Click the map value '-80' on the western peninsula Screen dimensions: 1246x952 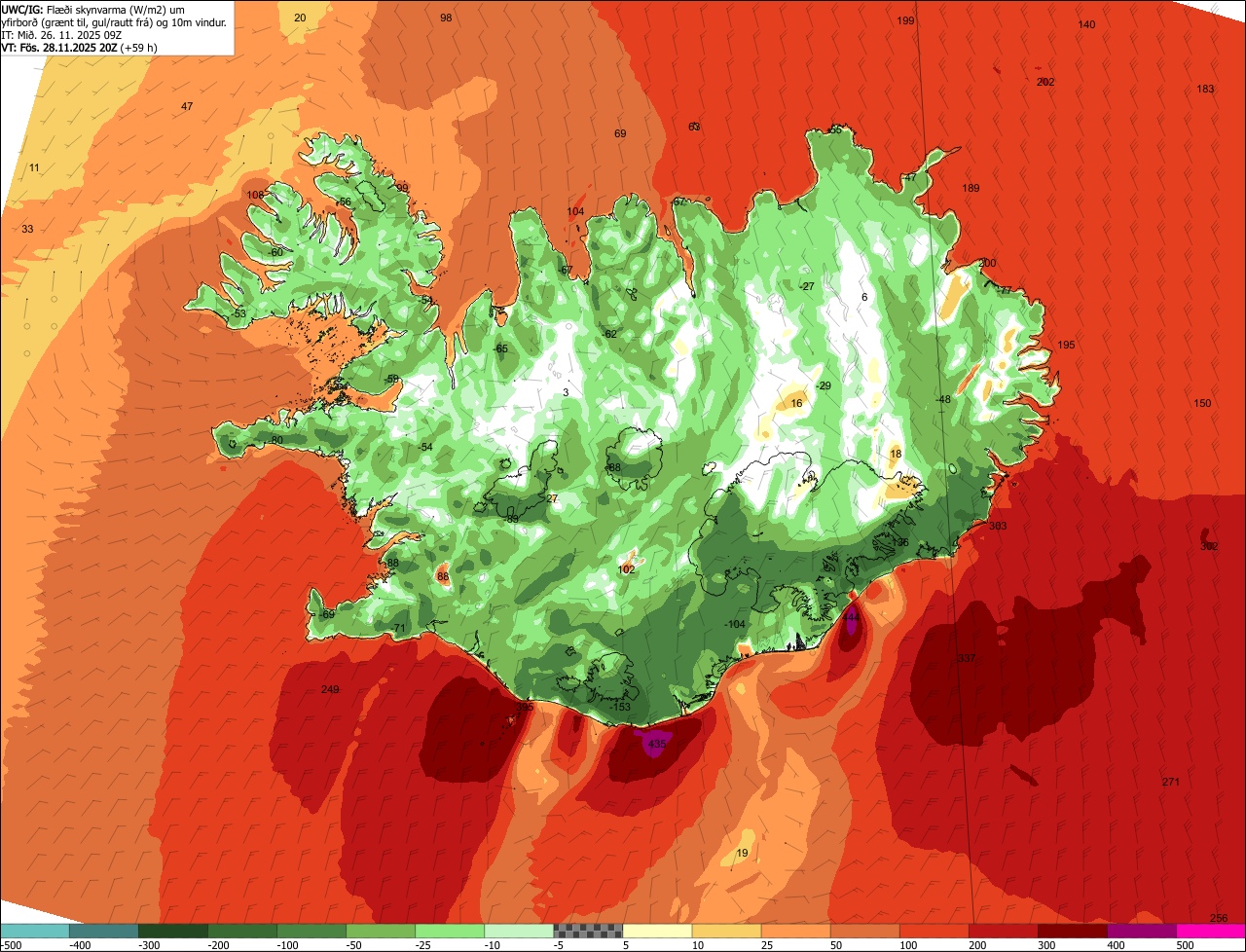point(275,440)
